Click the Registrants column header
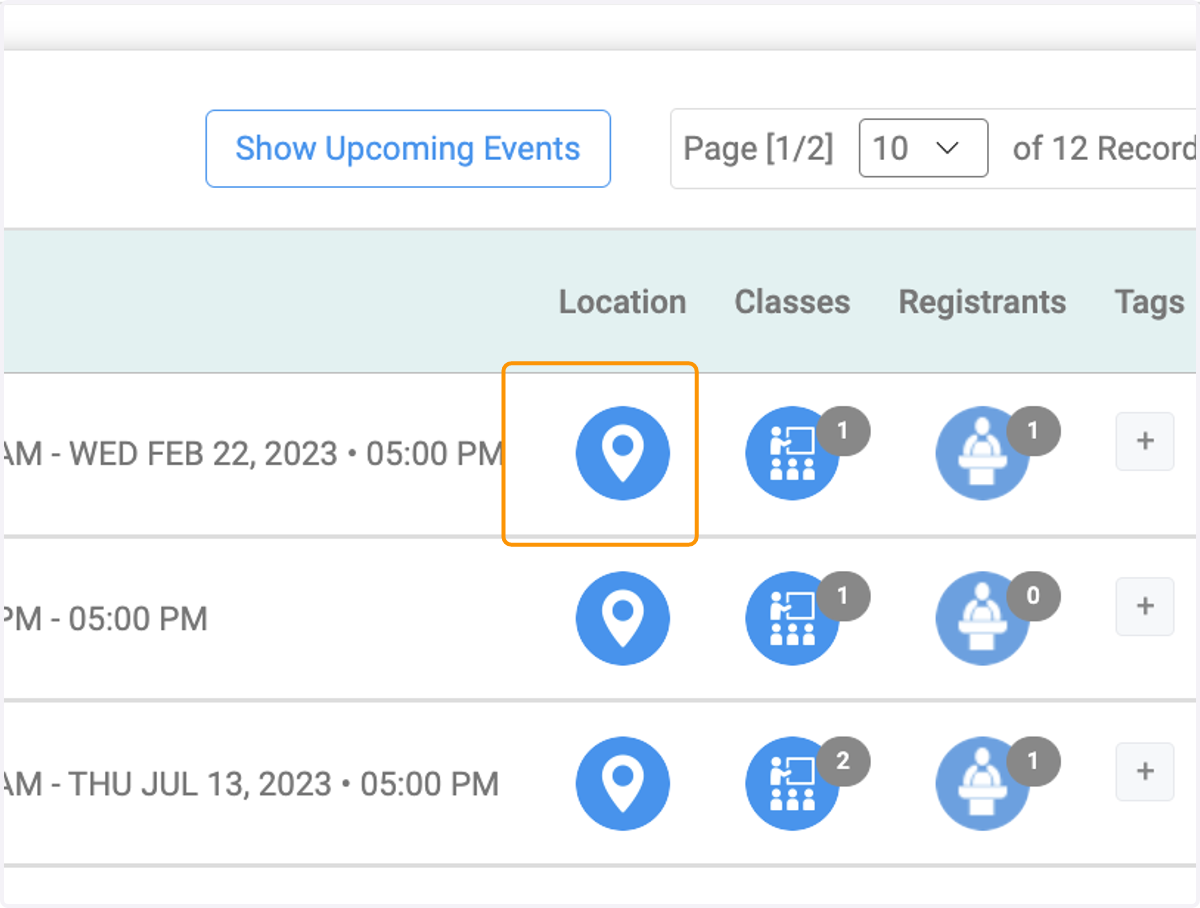The width and height of the screenshot is (1200, 908). click(x=982, y=302)
